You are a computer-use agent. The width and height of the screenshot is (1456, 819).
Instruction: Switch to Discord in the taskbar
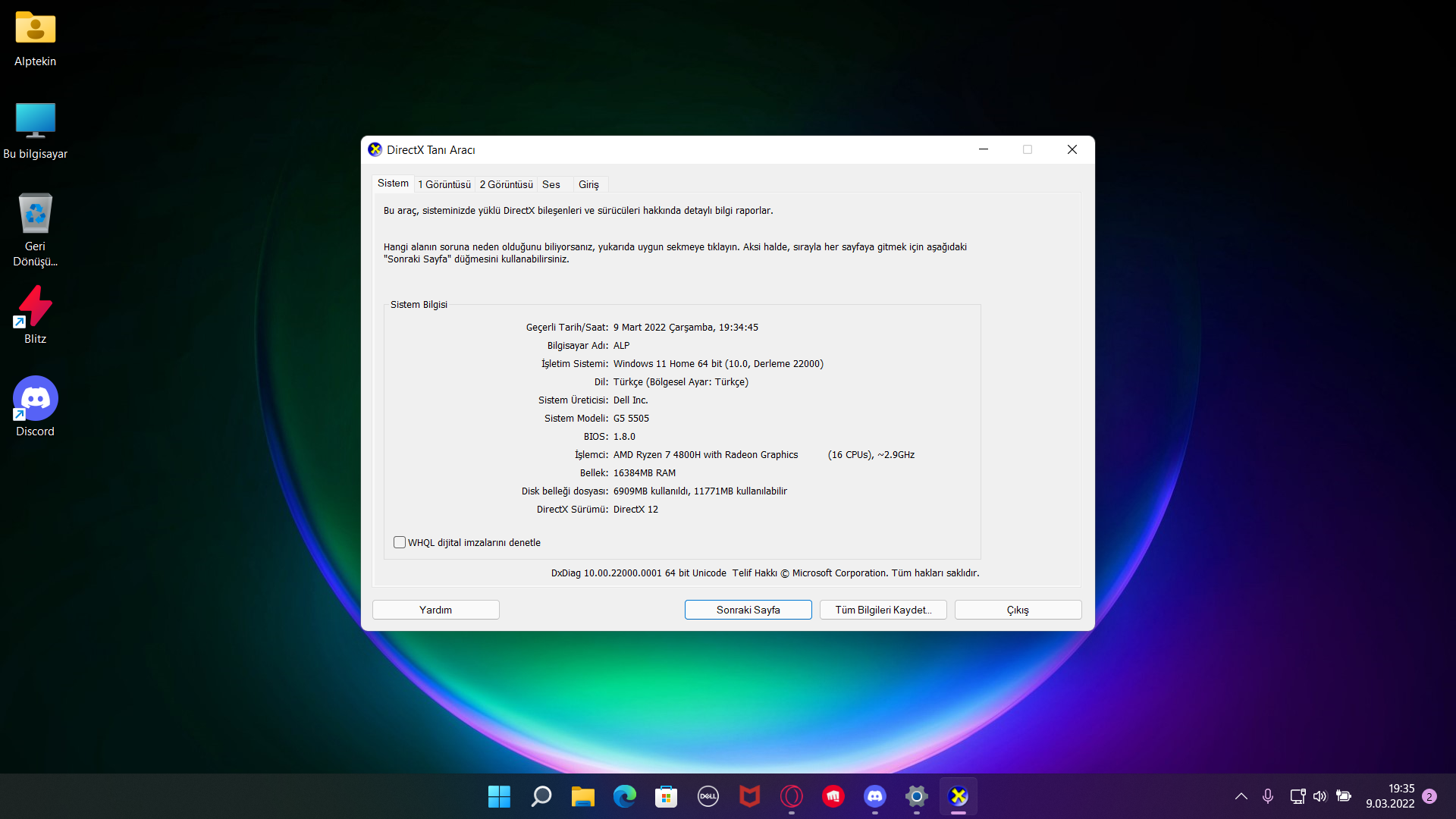[875, 796]
